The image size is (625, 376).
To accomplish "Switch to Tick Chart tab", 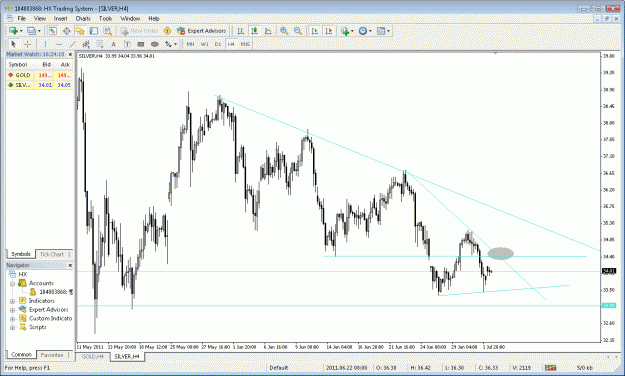I will tap(53, 254).
